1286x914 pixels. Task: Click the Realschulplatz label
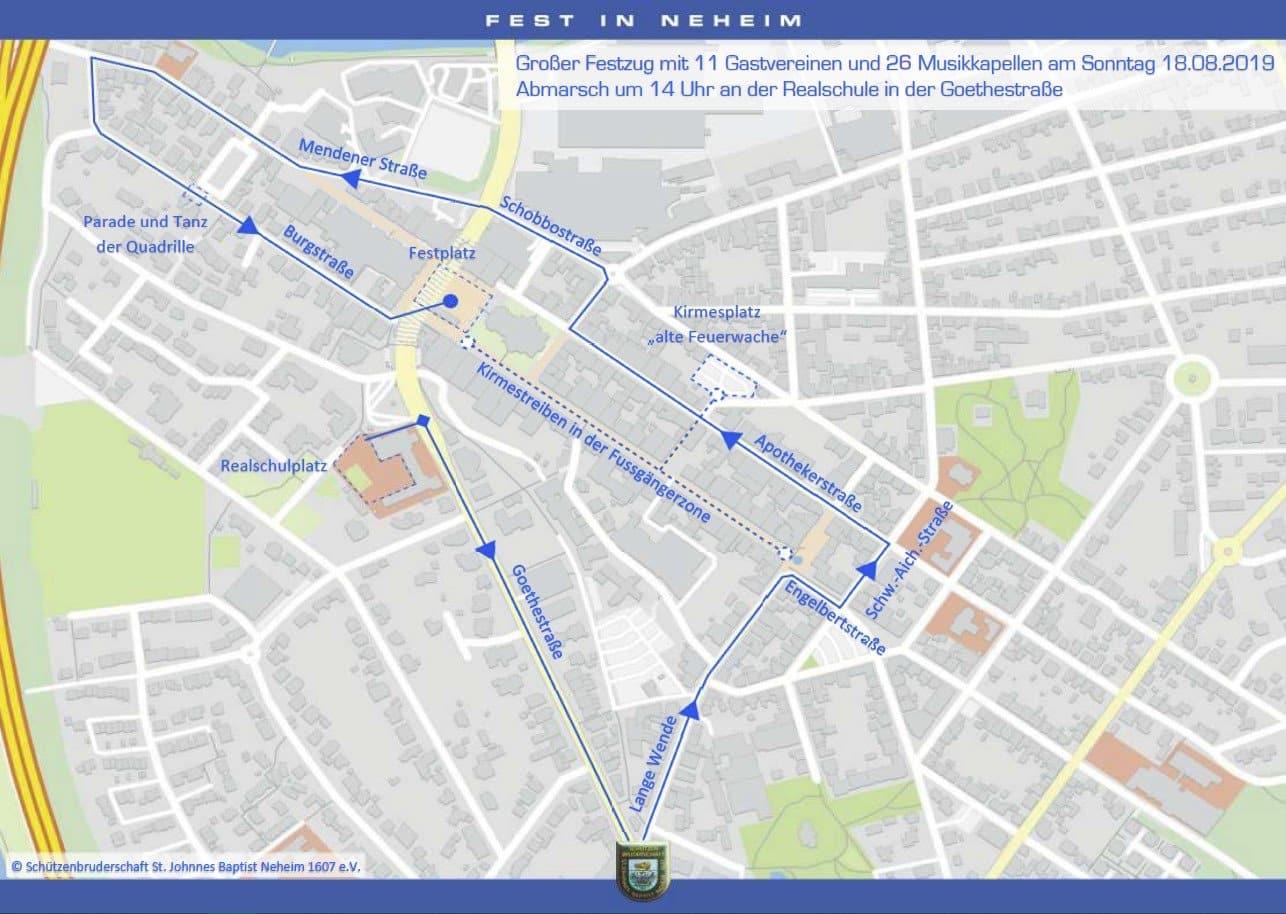coord(273,466)
